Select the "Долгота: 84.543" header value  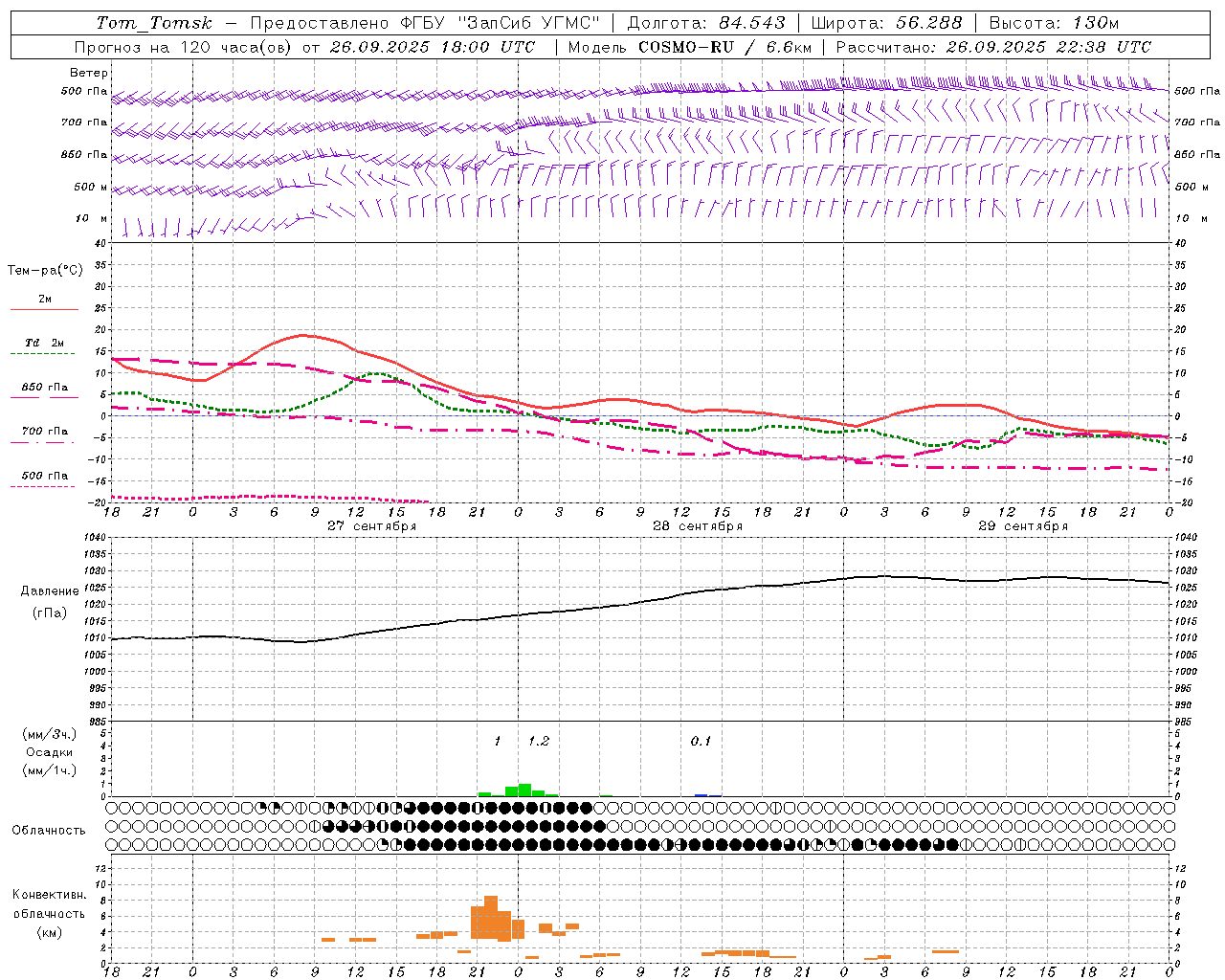coord(706,23)
